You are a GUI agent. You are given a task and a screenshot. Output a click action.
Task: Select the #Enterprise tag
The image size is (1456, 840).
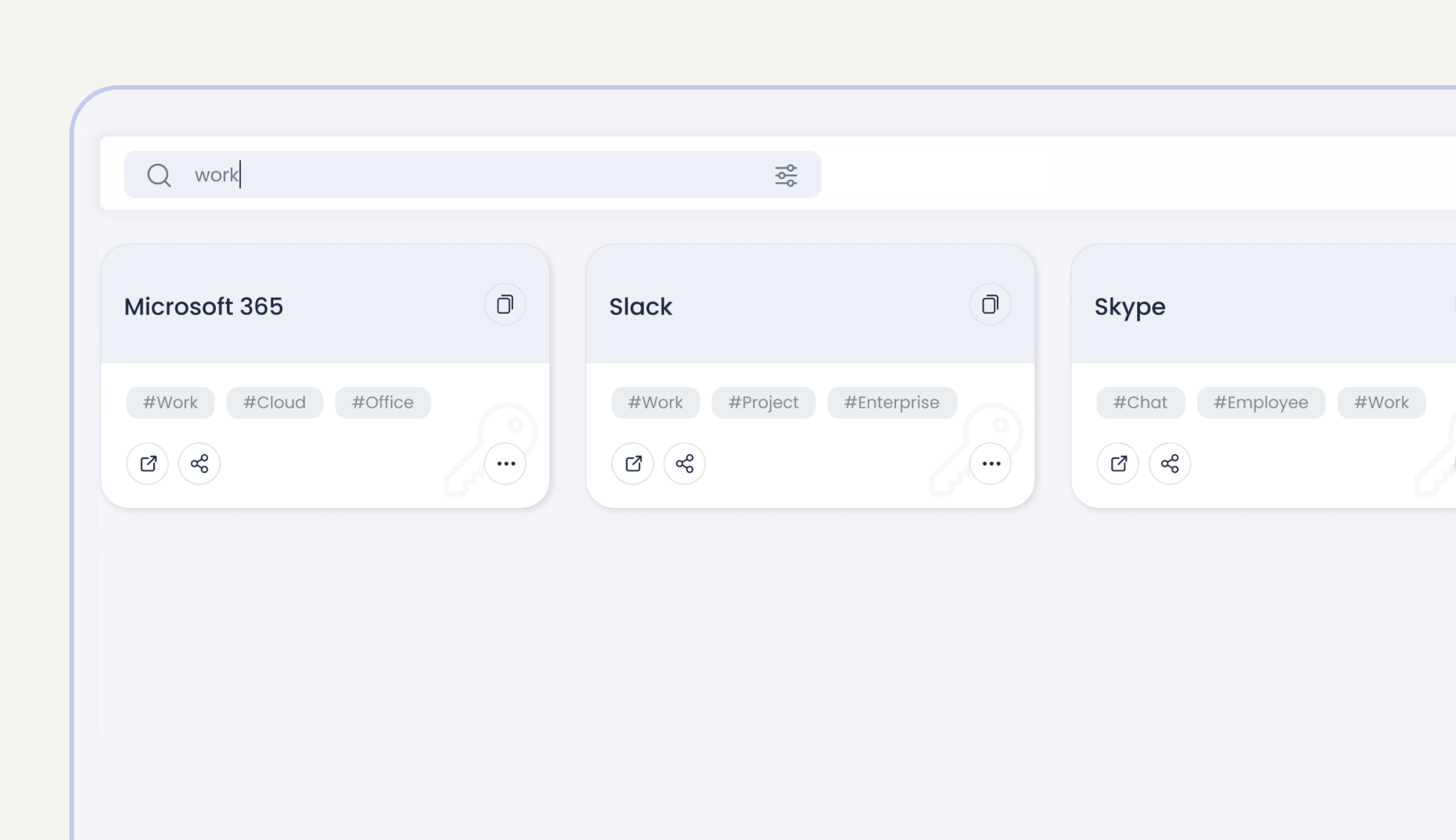(x=892, y=402)
